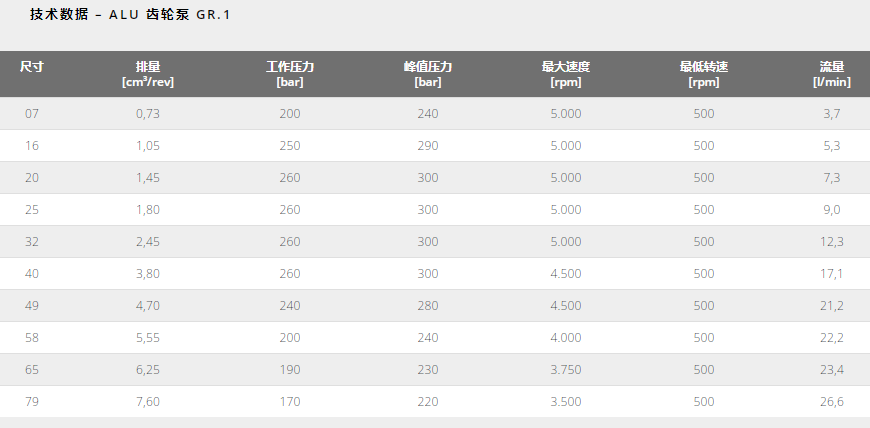Viewport: 870px width, 428px height.
Task: Click size 79 row cell
Action: click(32, 402)
